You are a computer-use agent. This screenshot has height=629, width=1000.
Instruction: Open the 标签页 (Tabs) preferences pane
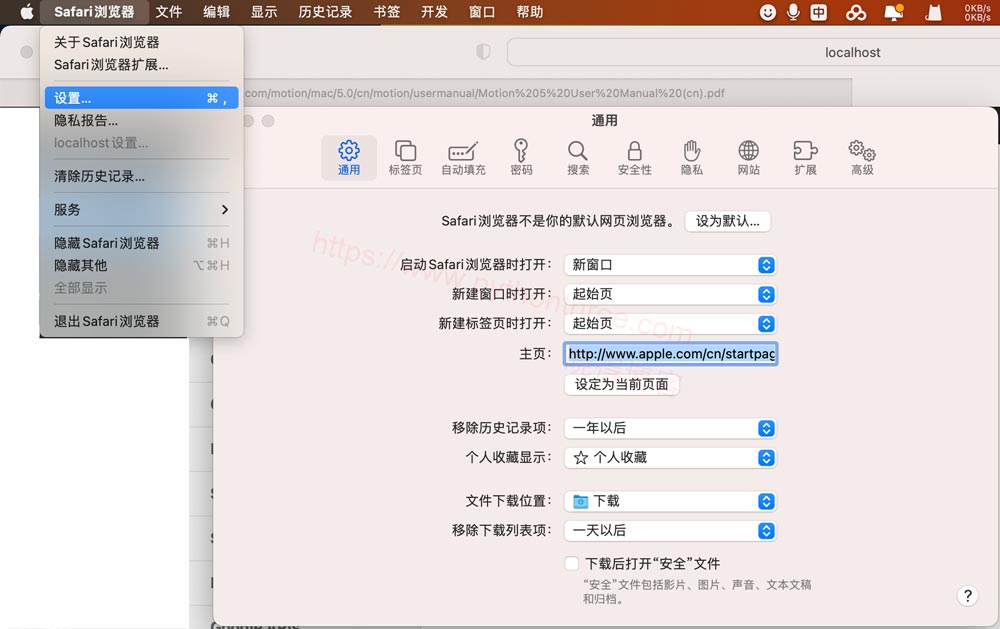point(405,158)
